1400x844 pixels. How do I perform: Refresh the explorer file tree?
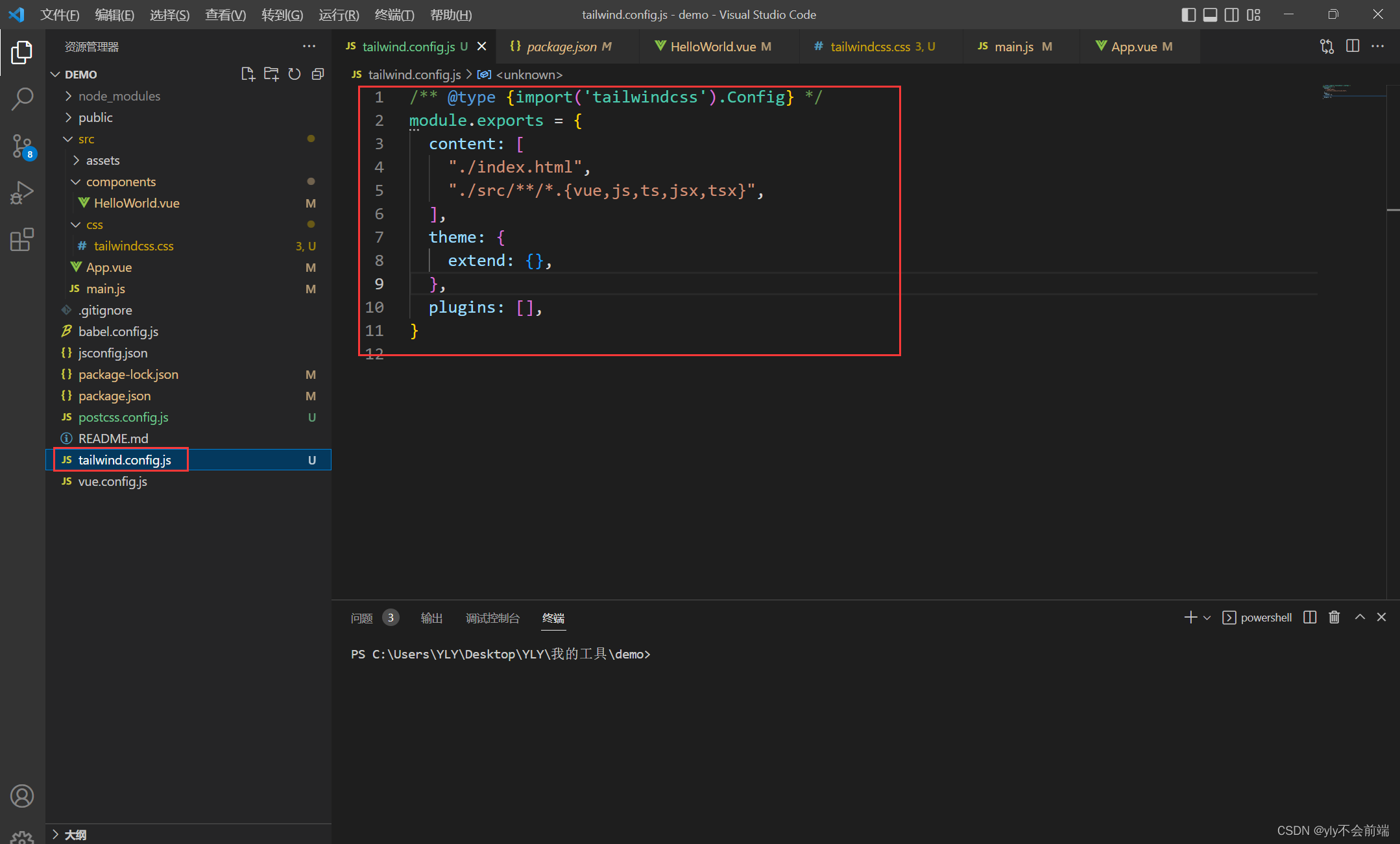coord(295,74)
